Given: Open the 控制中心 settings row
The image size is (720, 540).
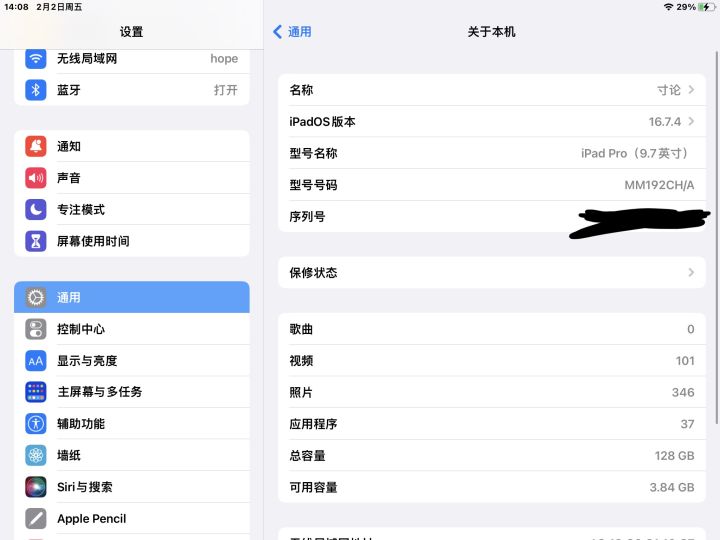Looking at the screenshot, I should [132, 329].
